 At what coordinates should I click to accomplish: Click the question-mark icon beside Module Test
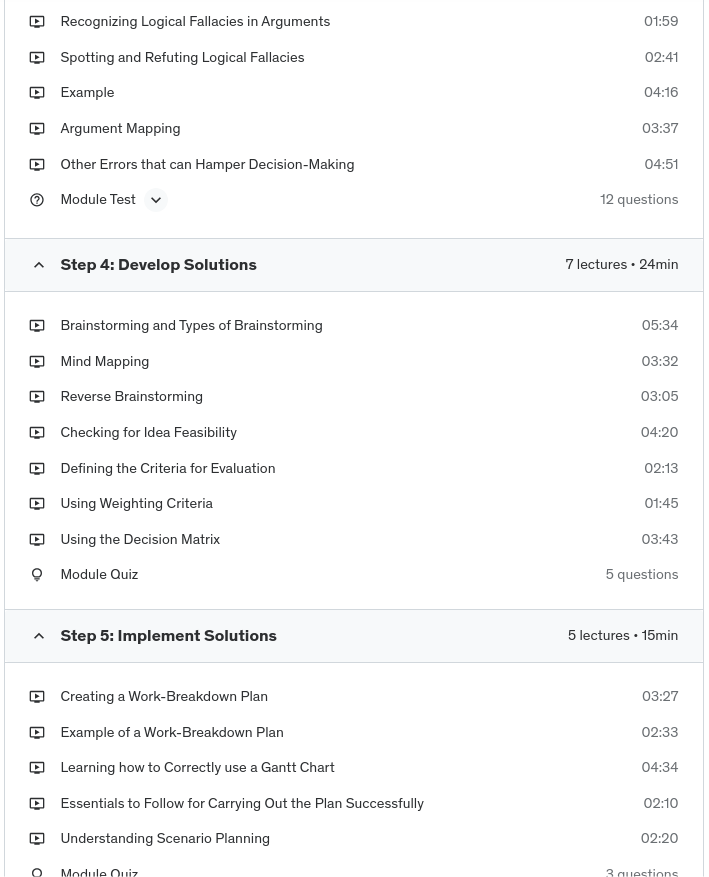pos(37,200)
